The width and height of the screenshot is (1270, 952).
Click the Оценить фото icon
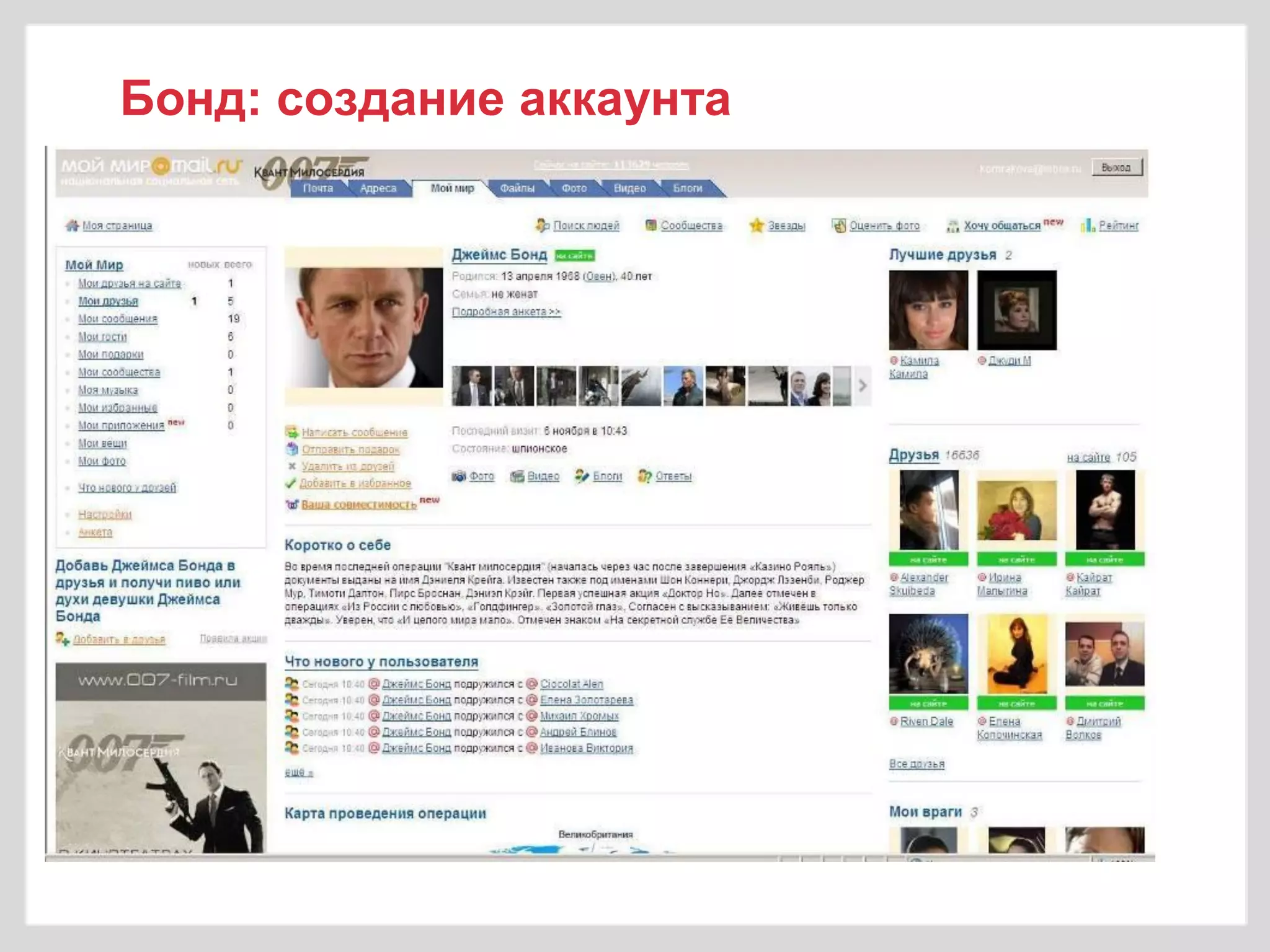[838, 226]
